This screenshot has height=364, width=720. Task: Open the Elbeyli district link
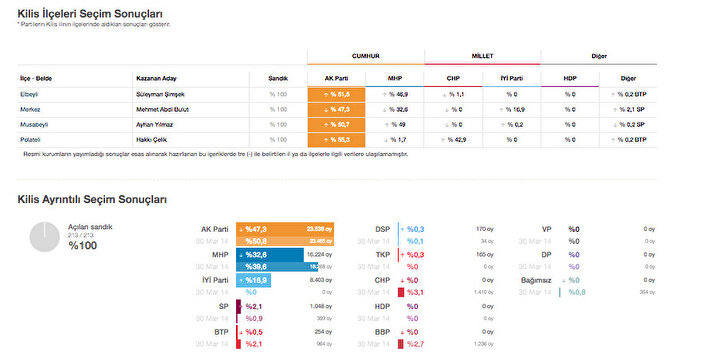(29, 94)
